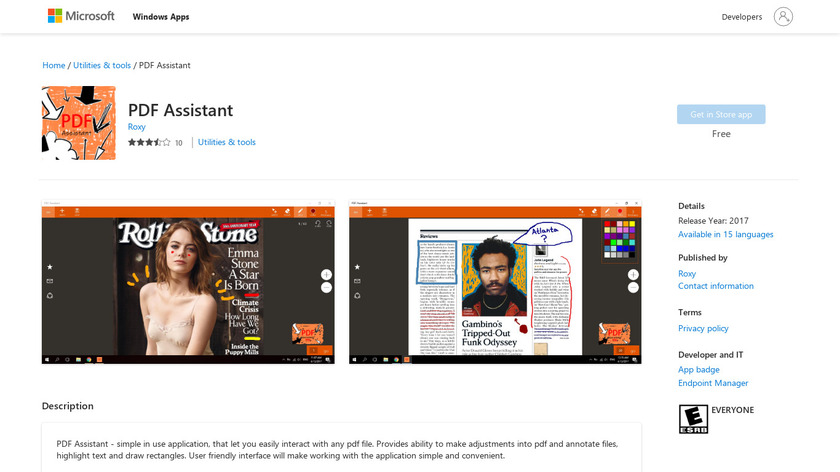Image resolution: width=840 pixels, height=472 pixels.
Task: Click the Microsoft logo
Action: [81, 16]
